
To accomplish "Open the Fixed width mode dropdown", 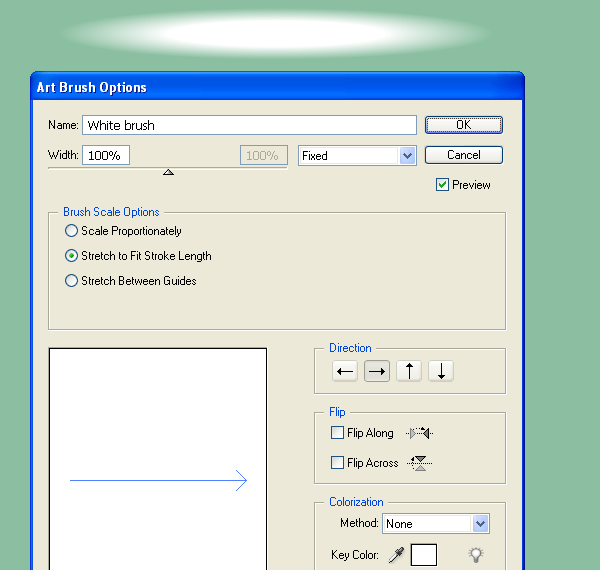I will tap(357, 156).
